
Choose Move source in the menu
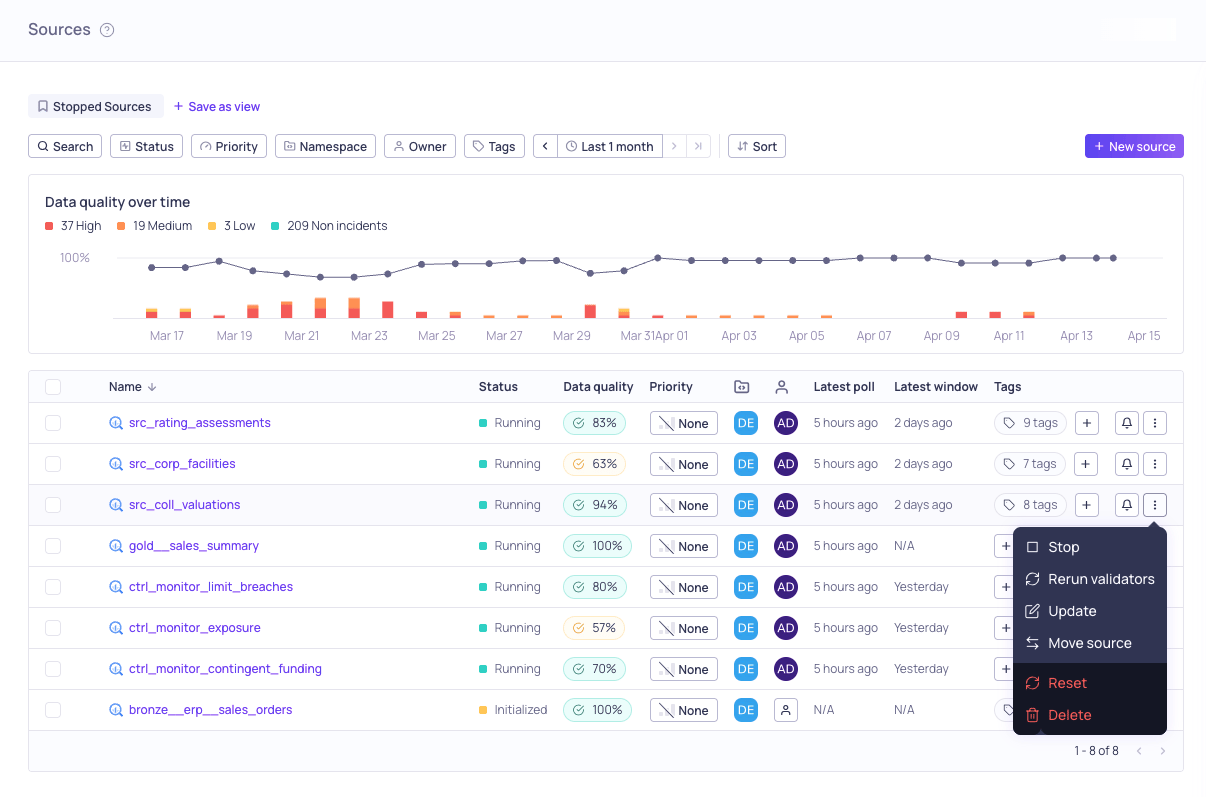pos(1090,643)
